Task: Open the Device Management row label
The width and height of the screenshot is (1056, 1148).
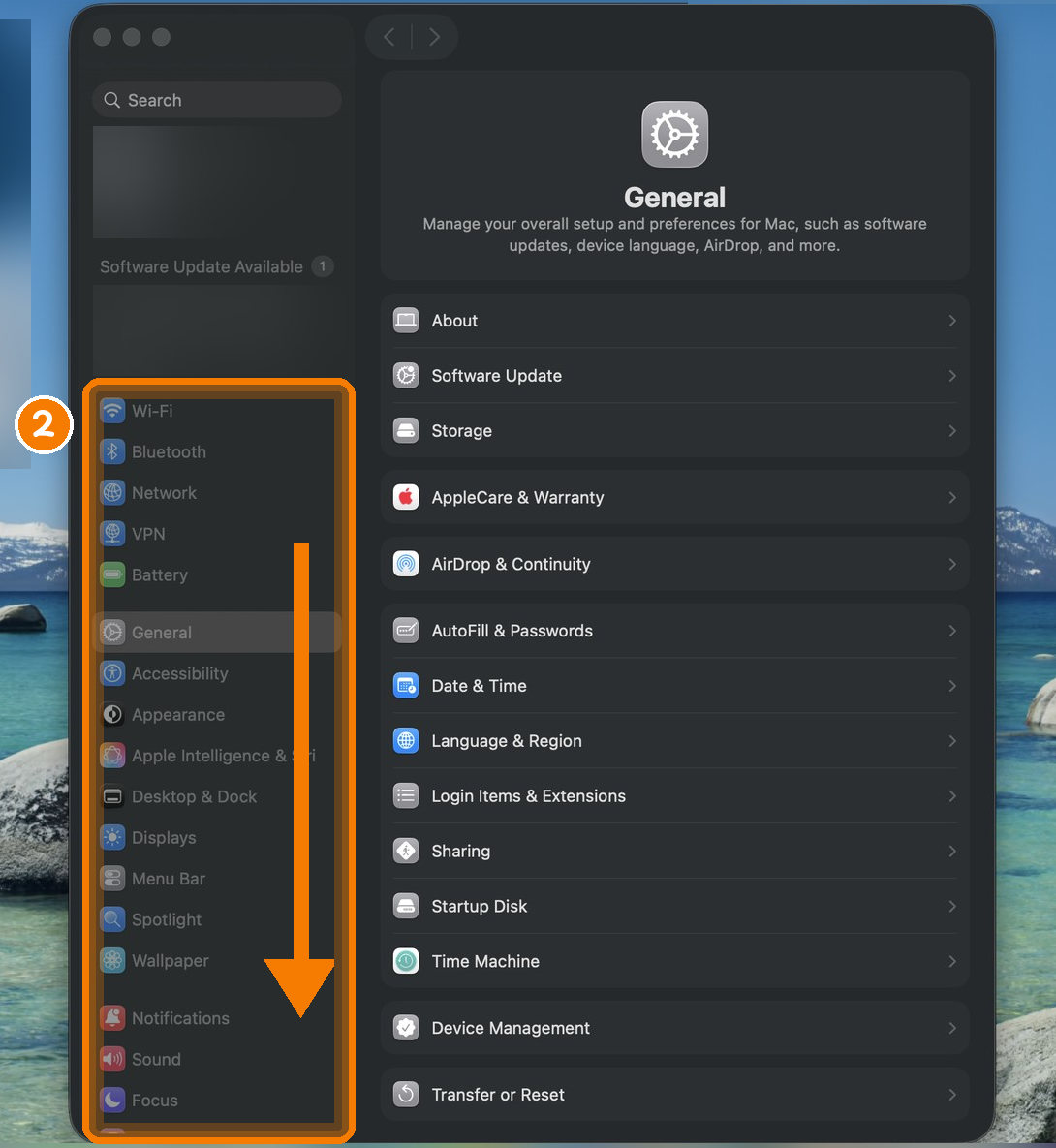Action: tap(511, 1027)
